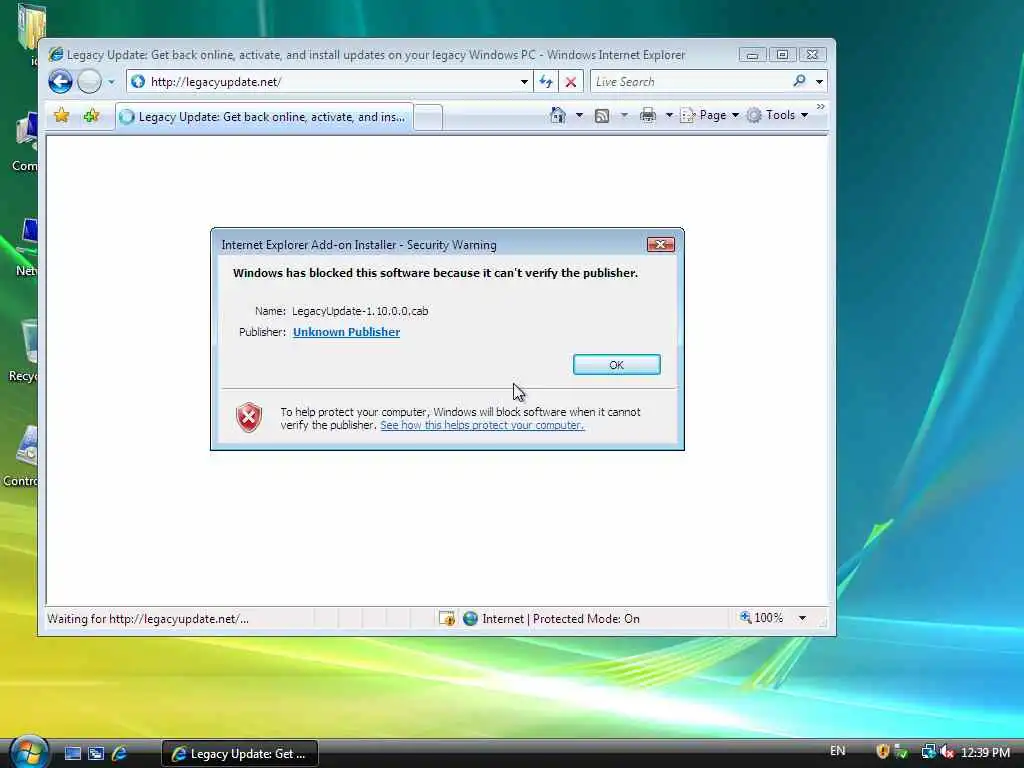This screenshot has width=1024, height=768.
Task: Click into the Live Search box
Action: (688, 82)
